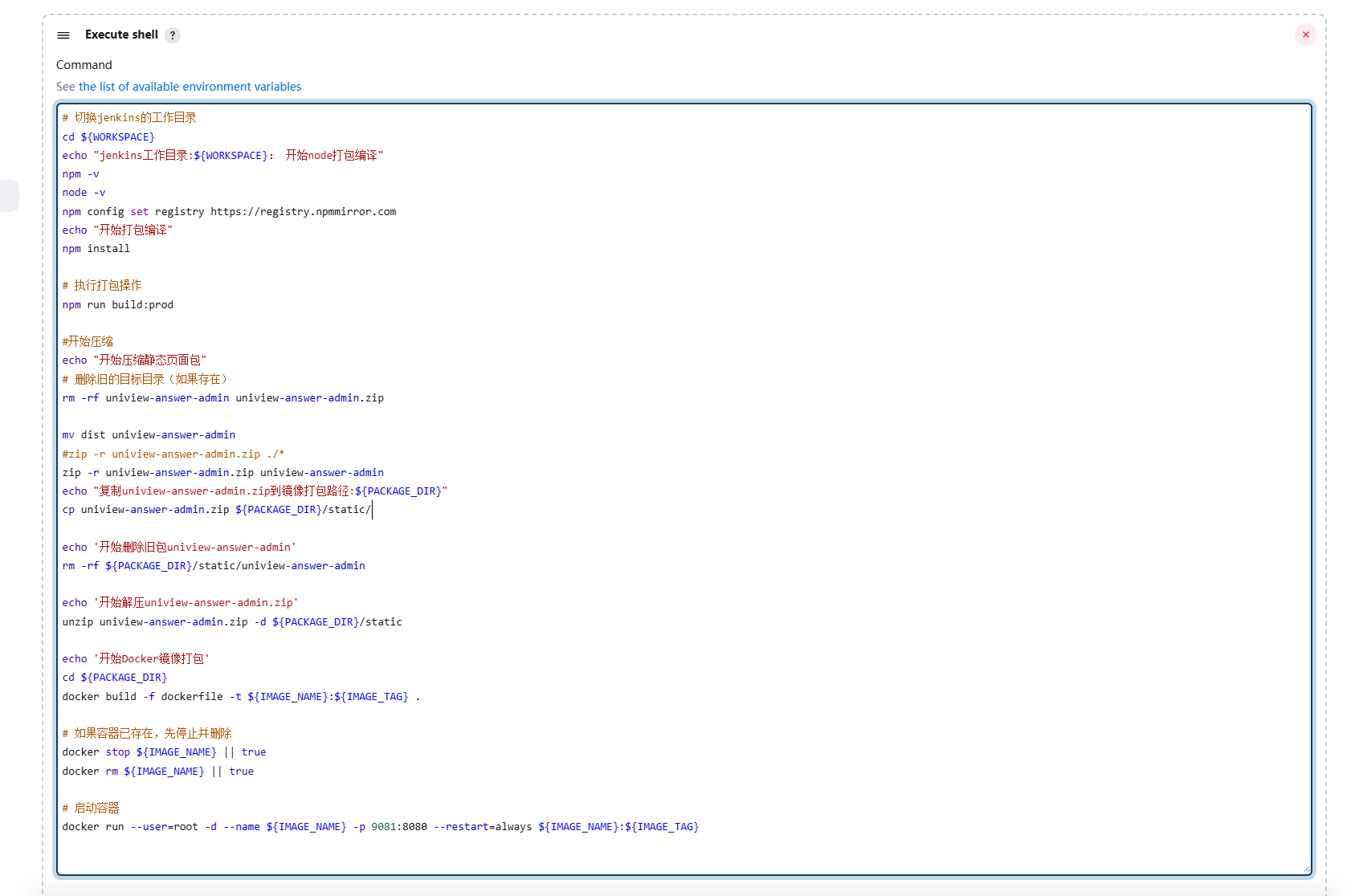Screen dimensions: 1359x896
Task: Click the collapsed panel handle on the left edge
Action: 8,194
